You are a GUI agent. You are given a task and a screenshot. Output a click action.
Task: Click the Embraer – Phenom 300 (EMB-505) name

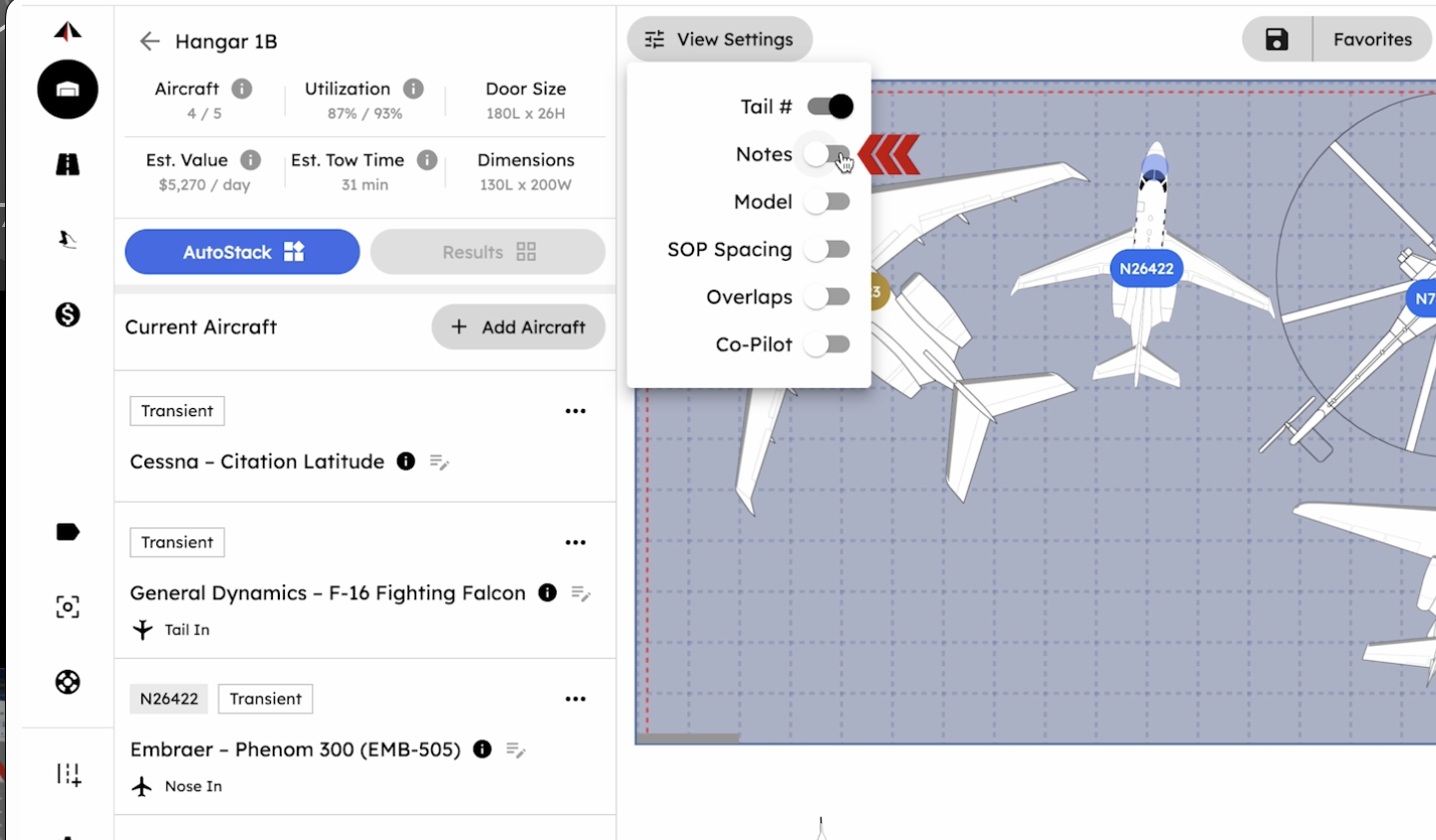click(296, 749)
